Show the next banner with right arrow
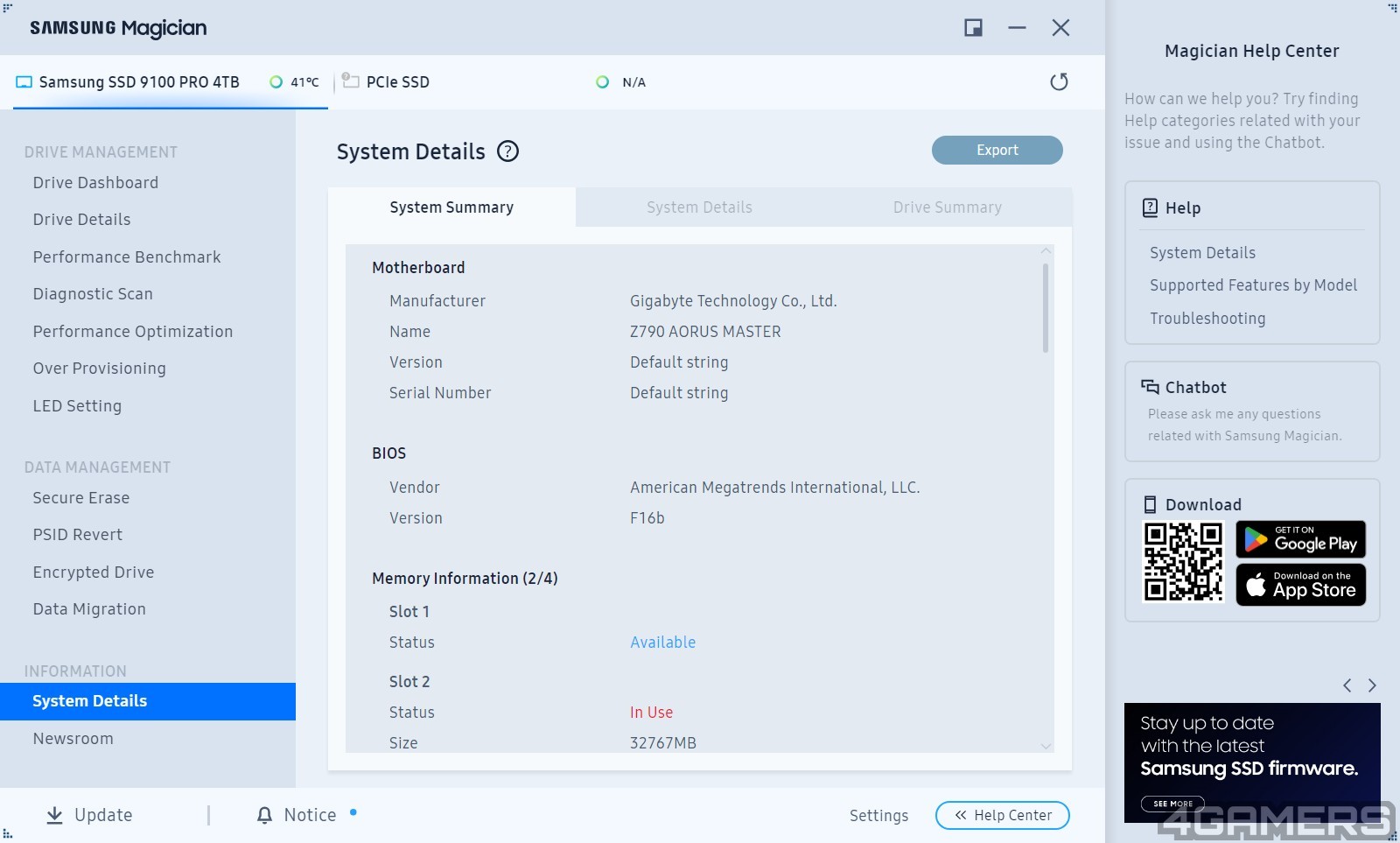This screenshot has height=843, width=1400. click(1372, 685)
